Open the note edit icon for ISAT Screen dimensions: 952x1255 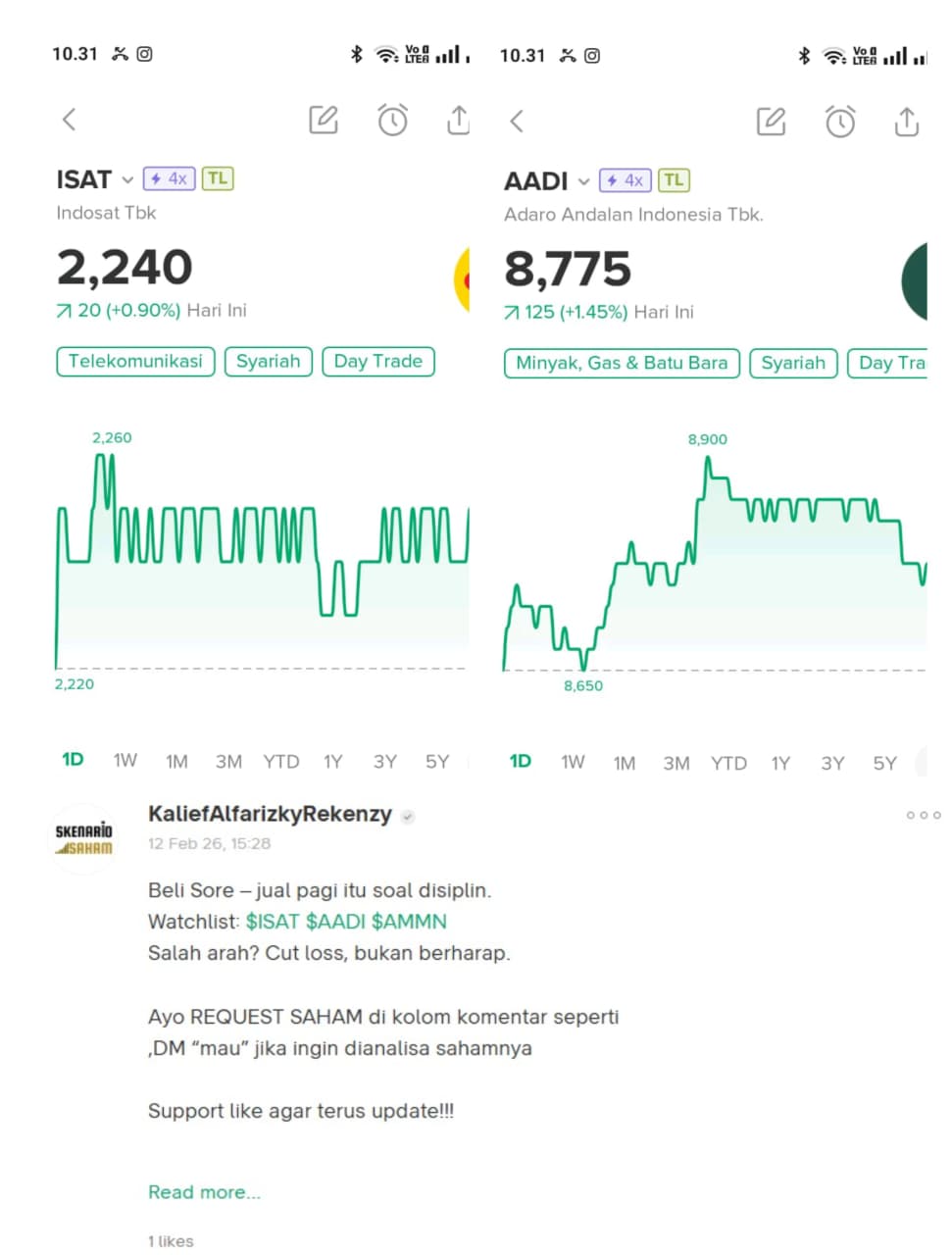(324, 120)
